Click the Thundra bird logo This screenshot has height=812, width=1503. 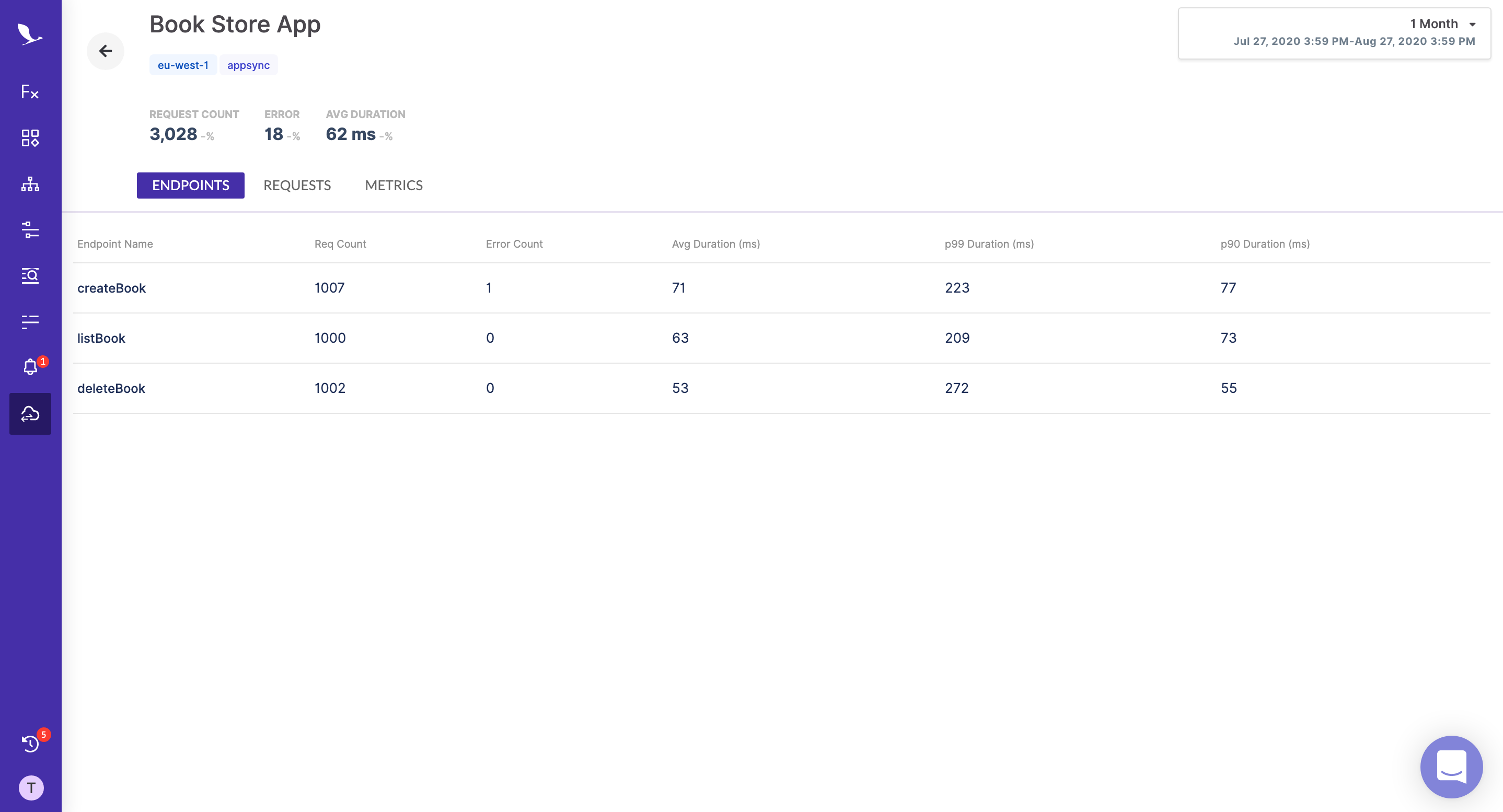coord(30,34)
